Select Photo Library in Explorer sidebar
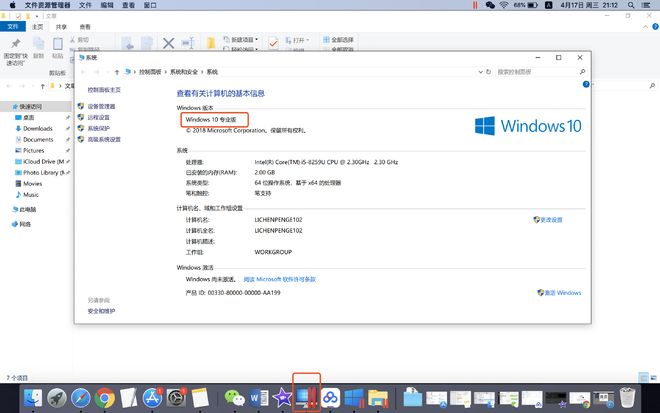The width and height of the screenshot is (660, 413). (39, 173)
